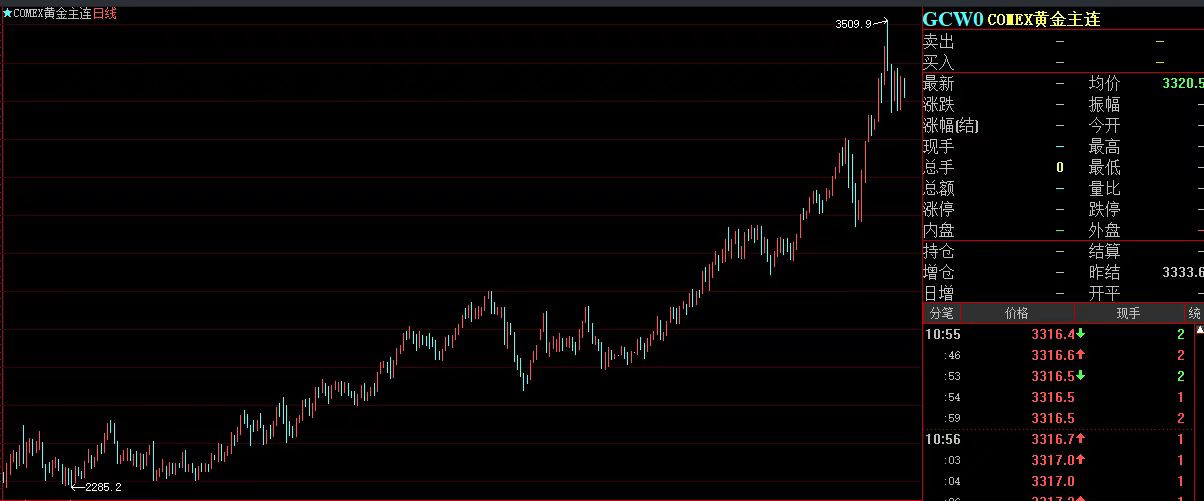The width and height of the screenshot is (1204, 501).
Task: Click the 买入 row label
Action: coord(938,63)
